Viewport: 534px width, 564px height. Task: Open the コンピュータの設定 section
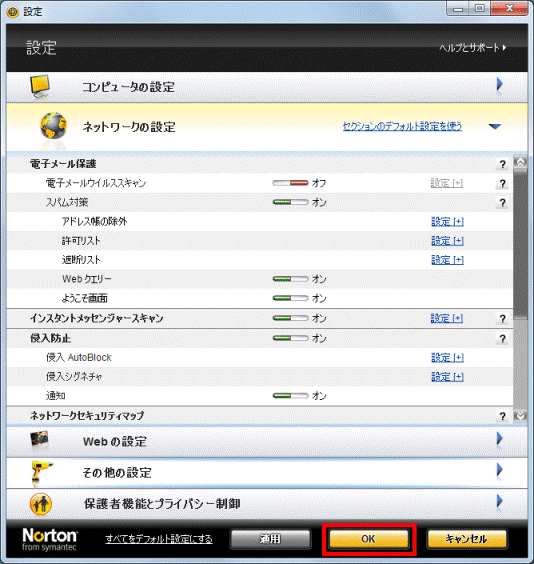click(267, 87)
